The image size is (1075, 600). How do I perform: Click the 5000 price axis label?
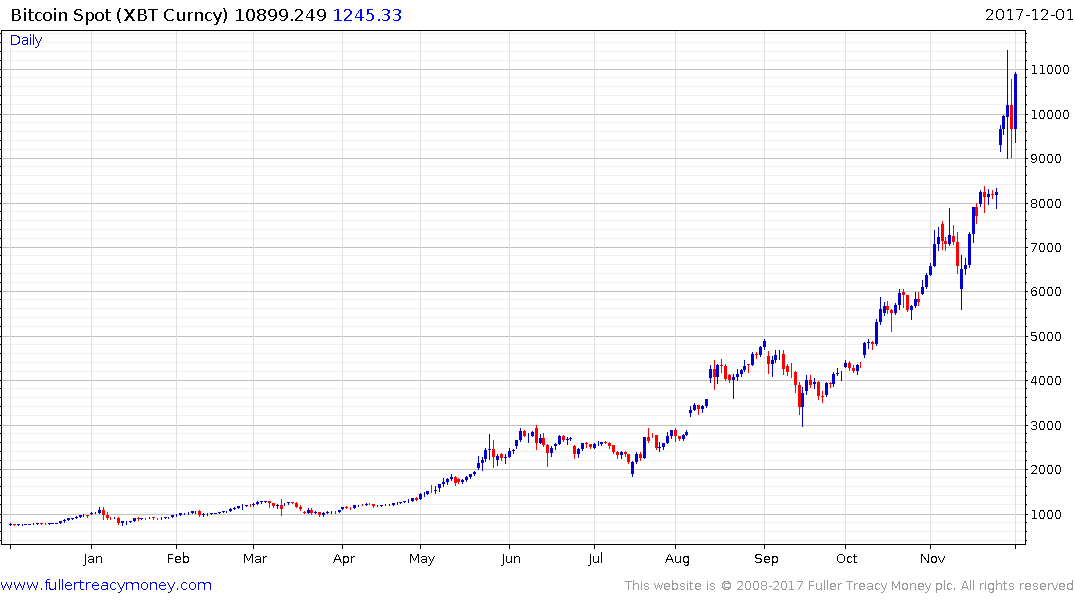1046,337
